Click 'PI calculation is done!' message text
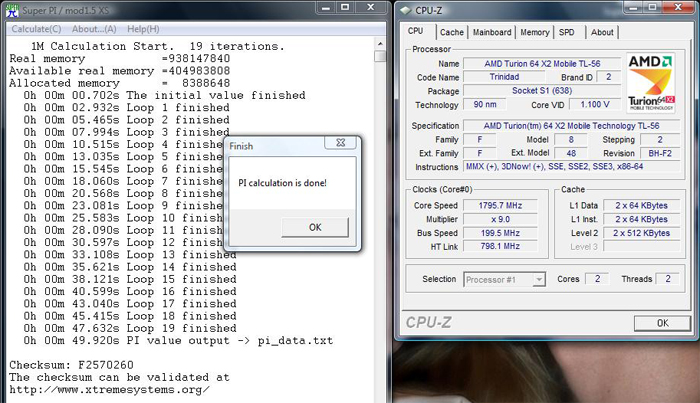The image size is (700, 403). coord(282,183)
